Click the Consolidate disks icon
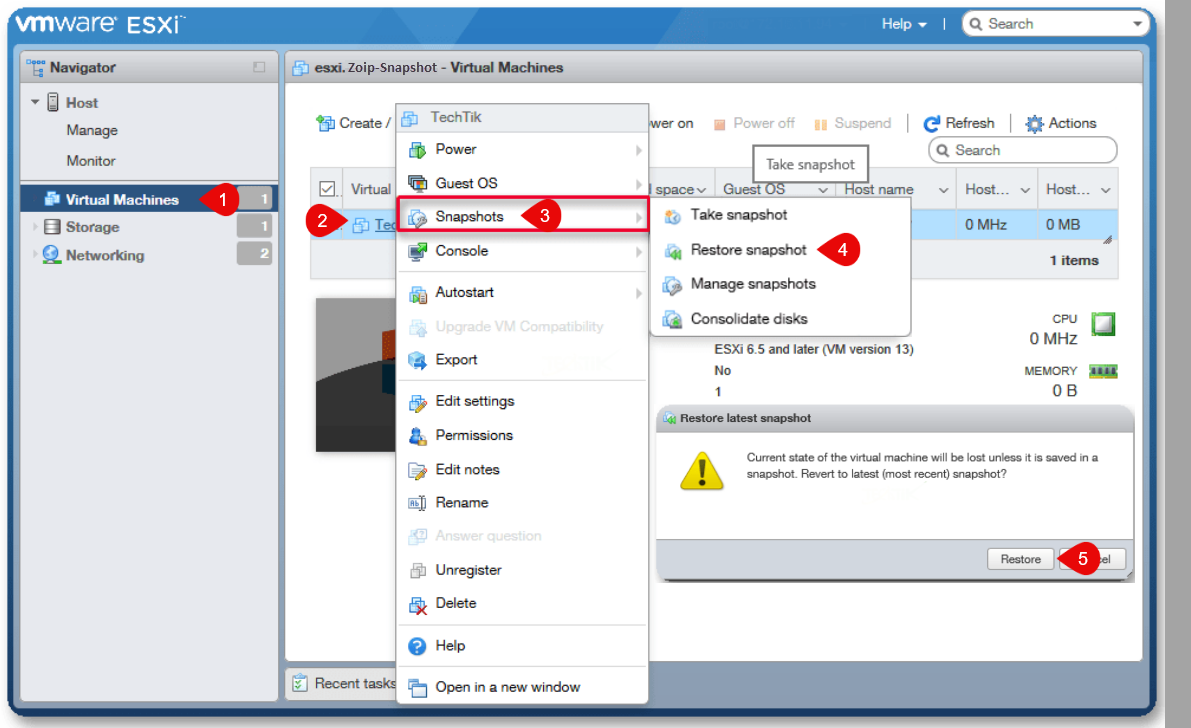 click(672, 319)
